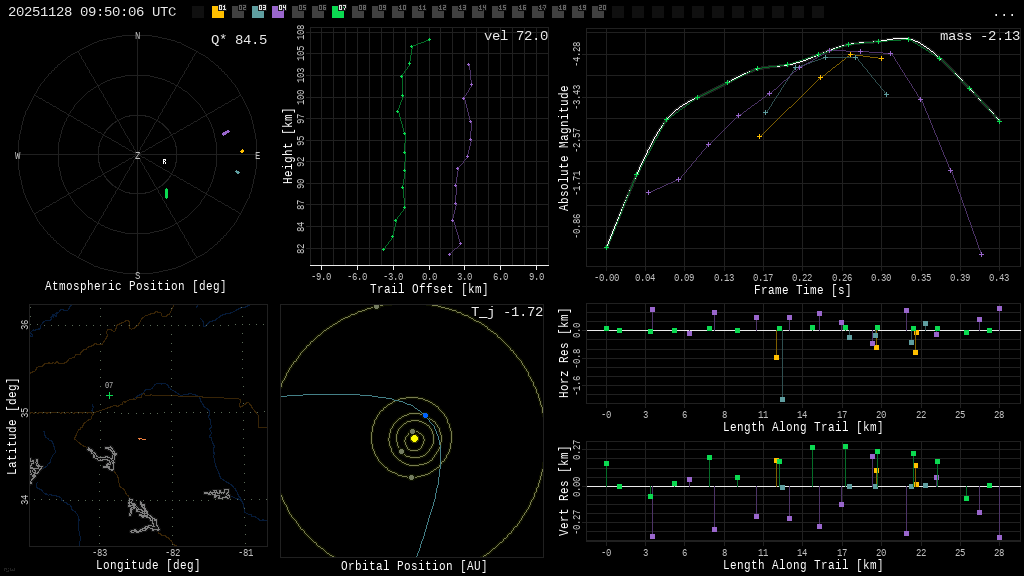The width and height of the screenshot is (1024, 576).
Task: Click the vel 72.0 readout
Action: tap(516, 36)
